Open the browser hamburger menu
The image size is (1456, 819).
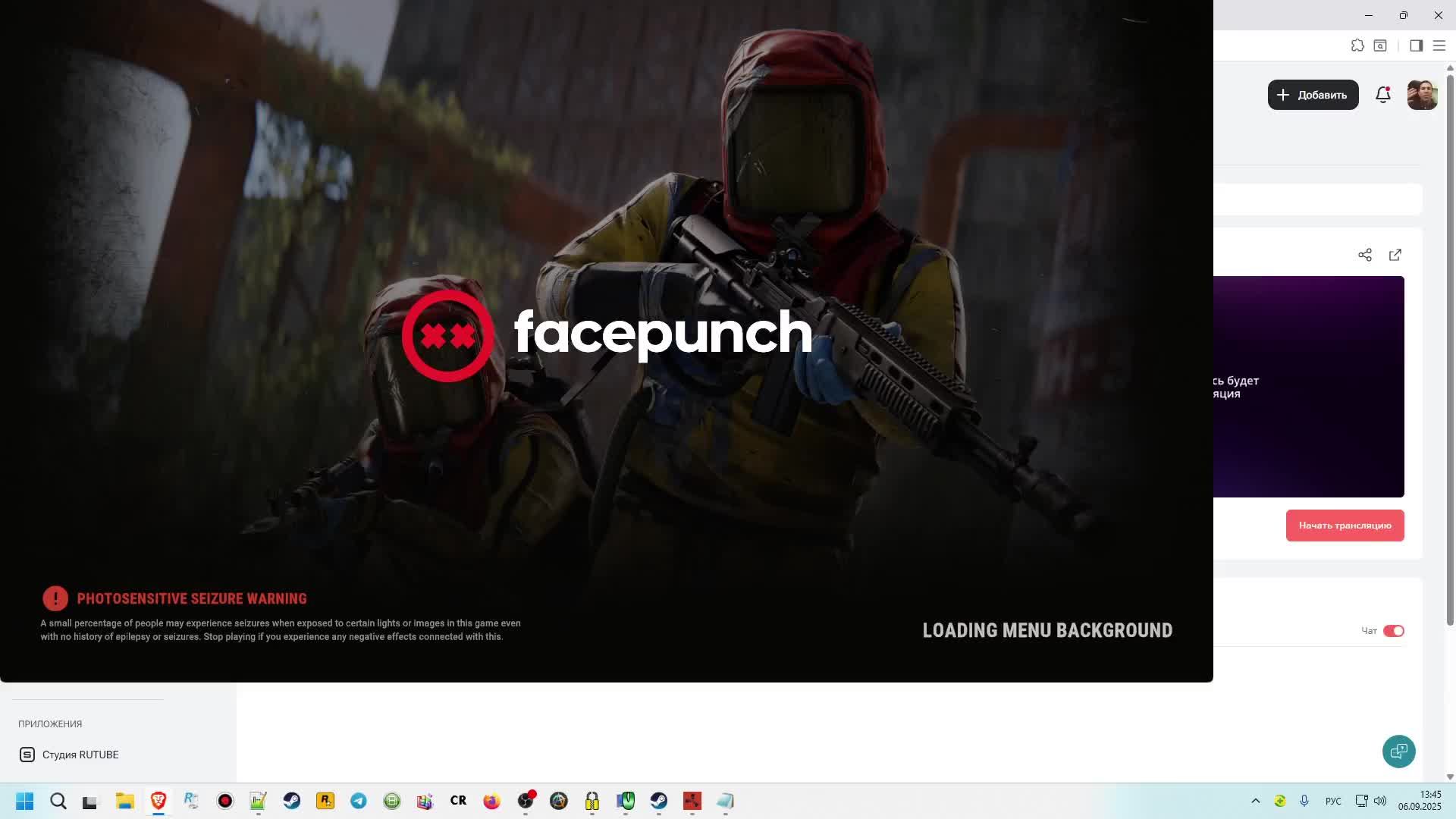click(1439, 45)
